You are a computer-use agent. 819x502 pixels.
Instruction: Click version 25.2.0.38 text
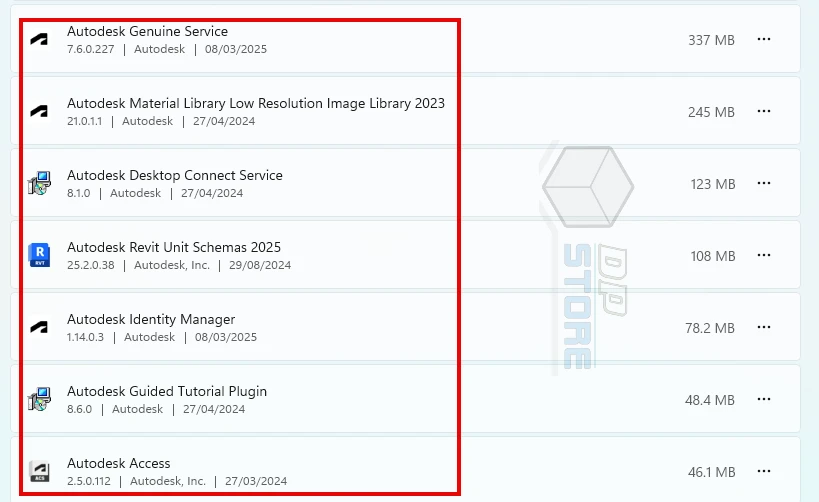tap(90, 265)
